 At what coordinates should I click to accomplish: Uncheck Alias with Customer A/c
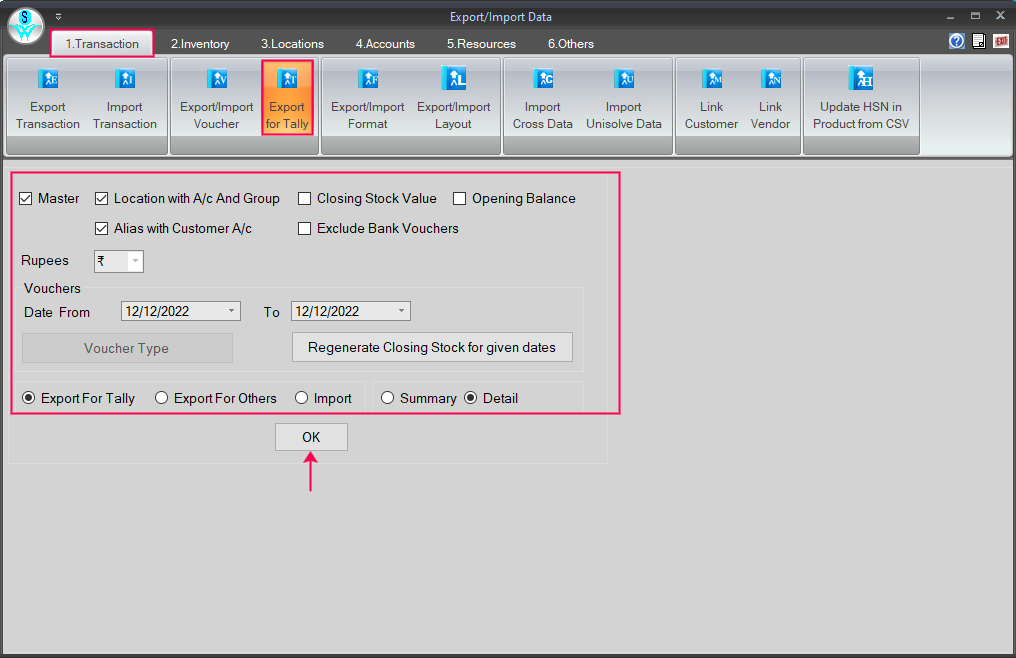[x=101, y=228]
